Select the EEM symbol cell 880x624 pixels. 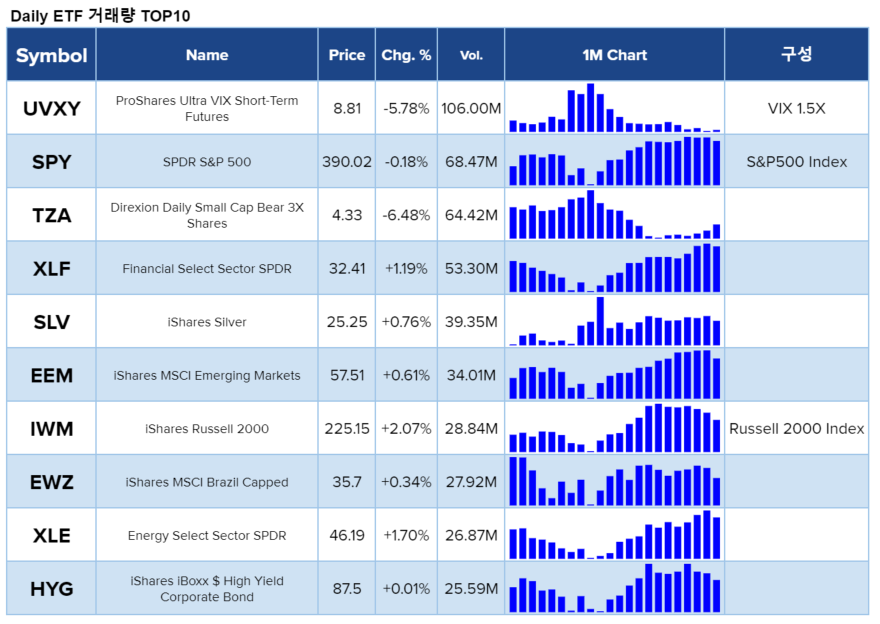(51, 375)
